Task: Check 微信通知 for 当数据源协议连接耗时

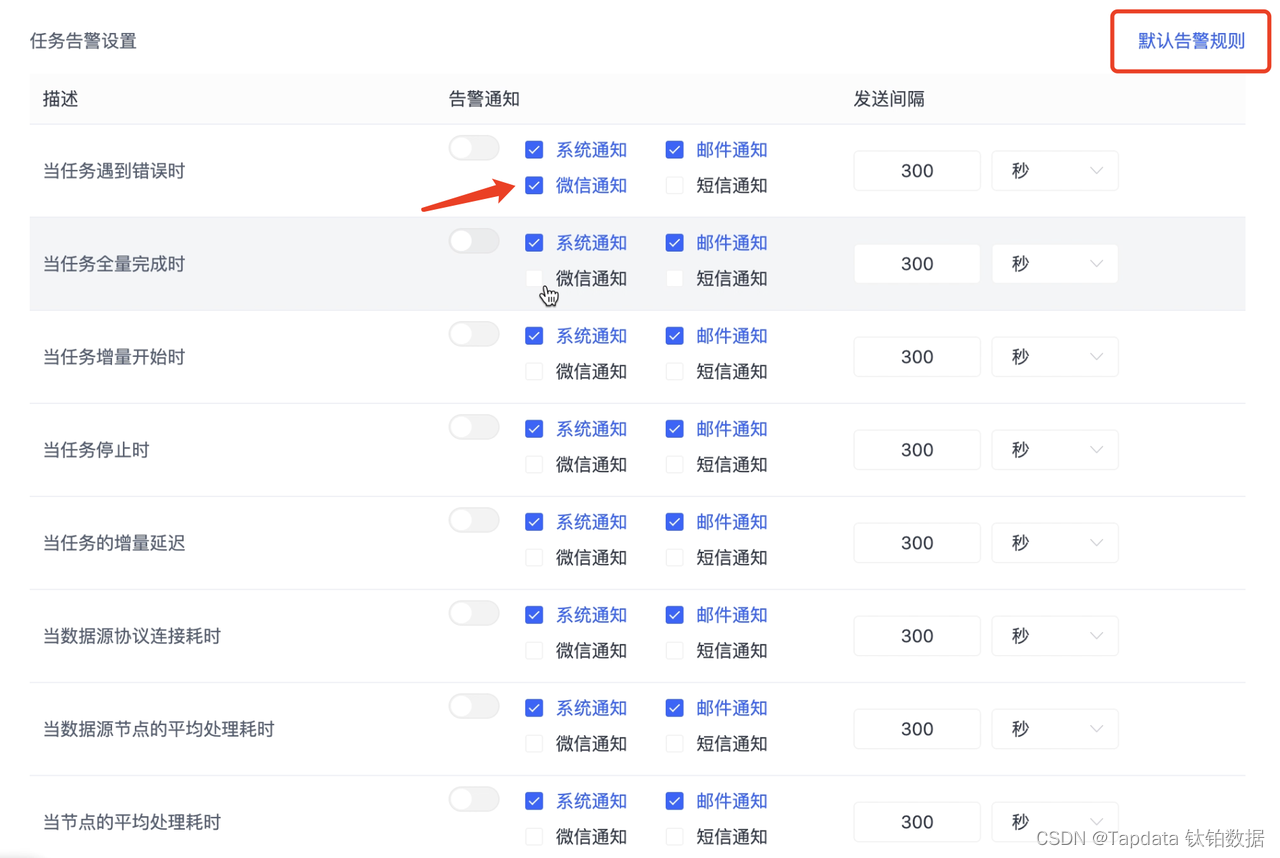Action: (x=534, y=650)
